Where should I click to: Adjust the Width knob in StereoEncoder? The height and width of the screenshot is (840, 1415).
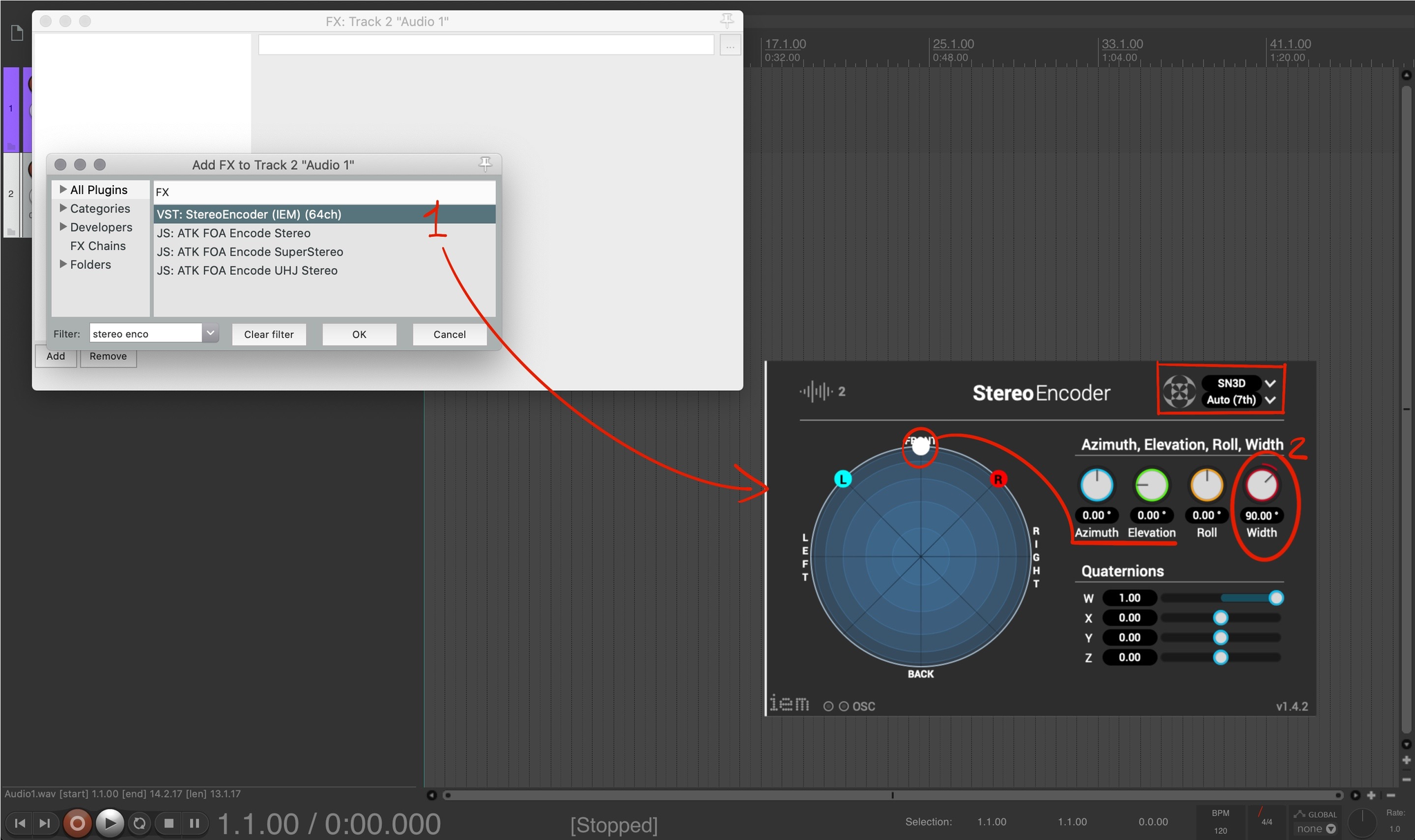tap(1262, 485)
